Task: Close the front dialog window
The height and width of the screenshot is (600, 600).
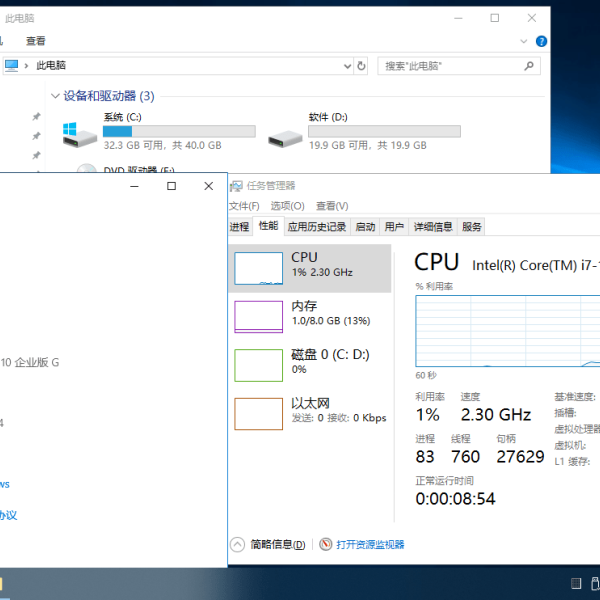Action: 209,186
